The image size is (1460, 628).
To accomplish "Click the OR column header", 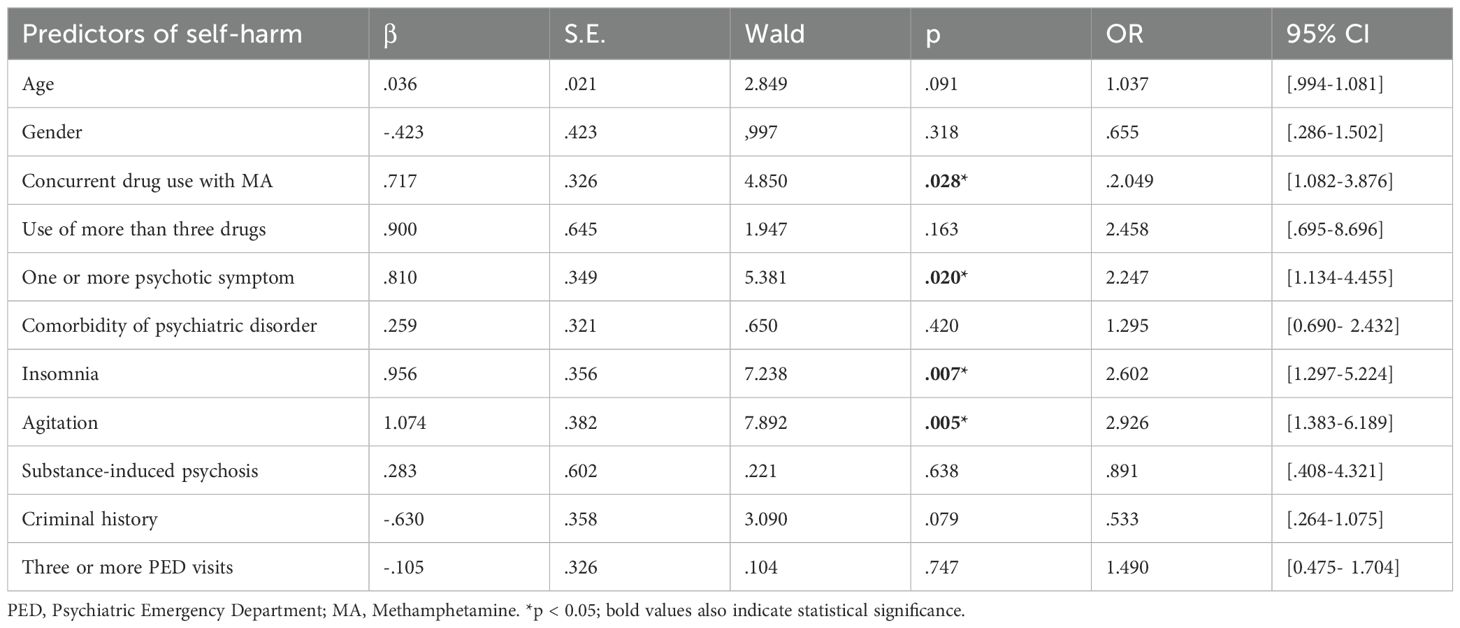I will pos(1124,33).
